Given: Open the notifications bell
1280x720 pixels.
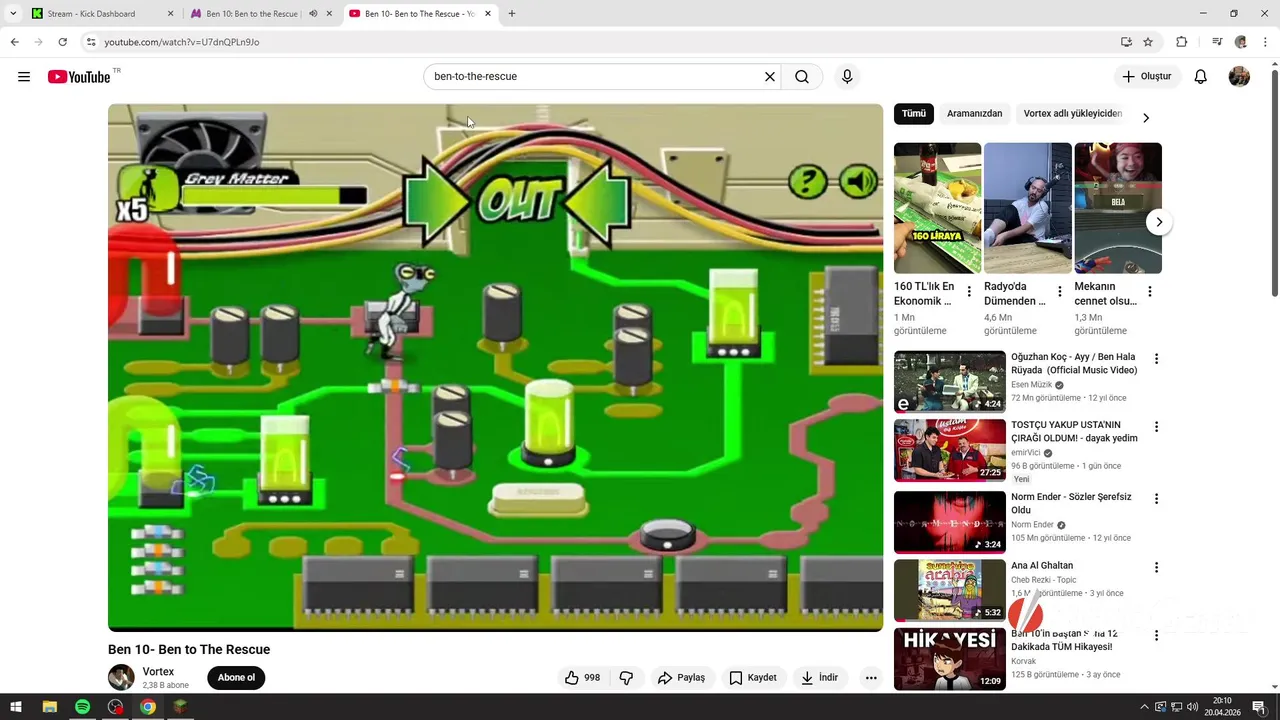Looking at the screenshot, I should 1201,77.
